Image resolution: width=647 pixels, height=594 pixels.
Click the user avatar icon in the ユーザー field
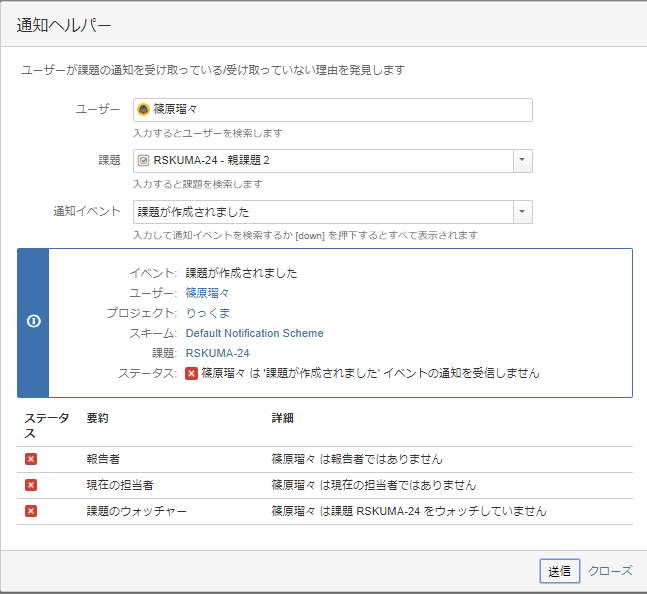pyautogui.click(x=143, y=110)
